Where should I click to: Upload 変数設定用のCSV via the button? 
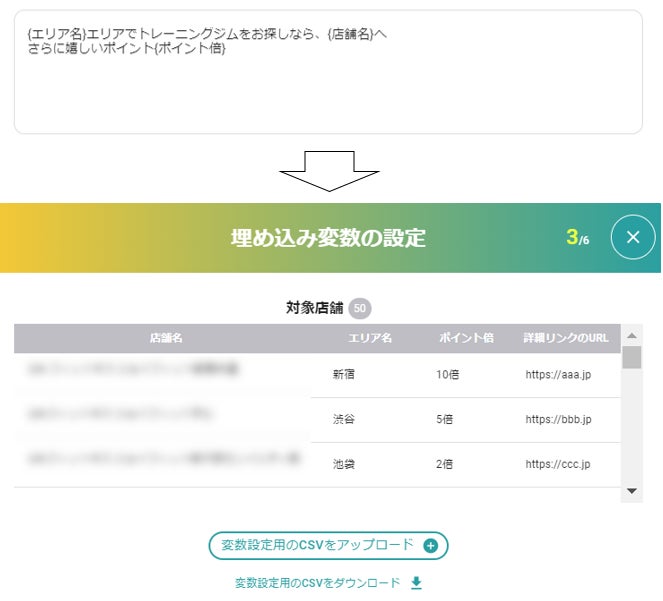pos(328,546)
